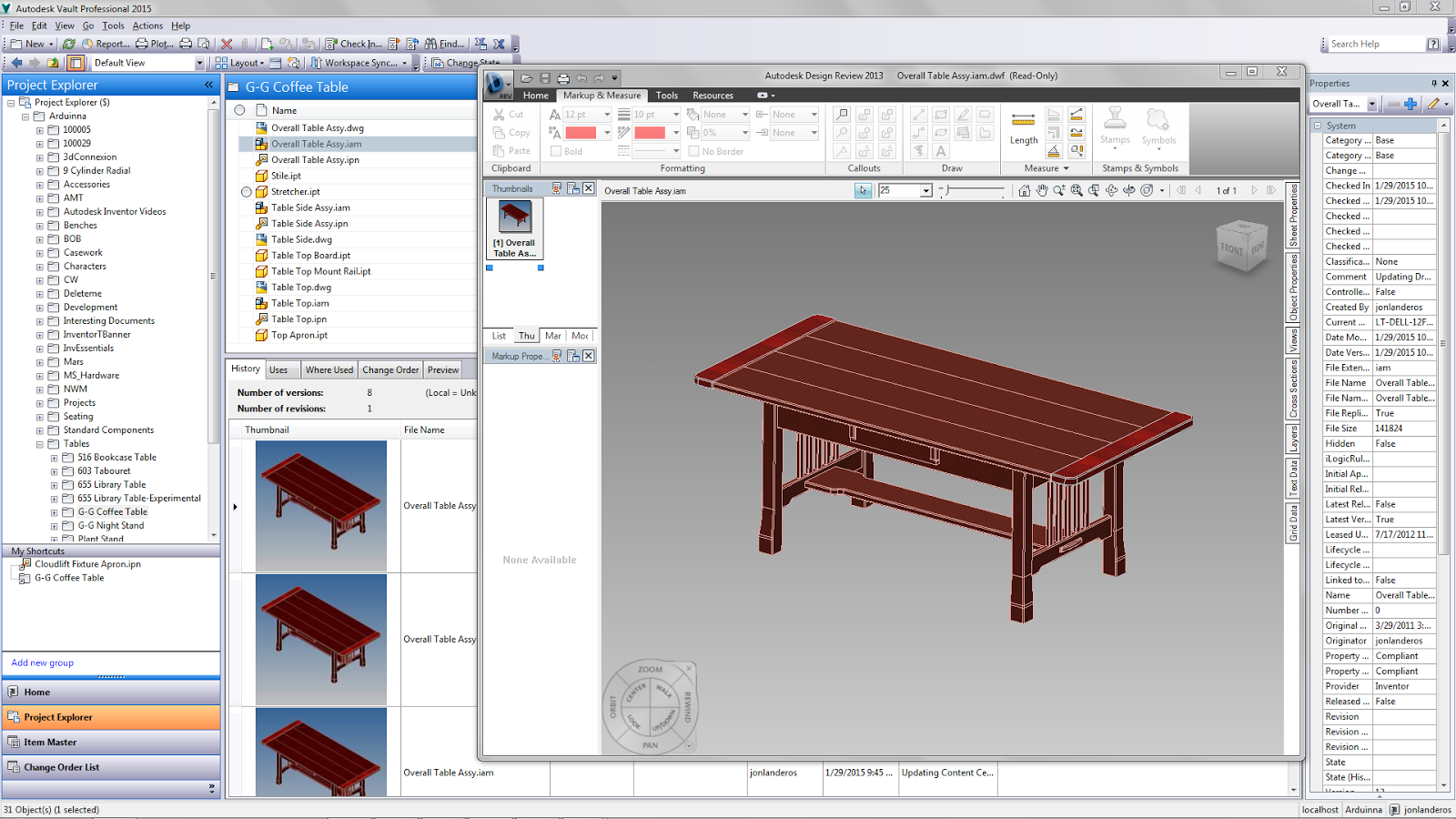The image size is (1456, 819).
Task: Click the Home view icon in the viewer
Action: 1025,190
